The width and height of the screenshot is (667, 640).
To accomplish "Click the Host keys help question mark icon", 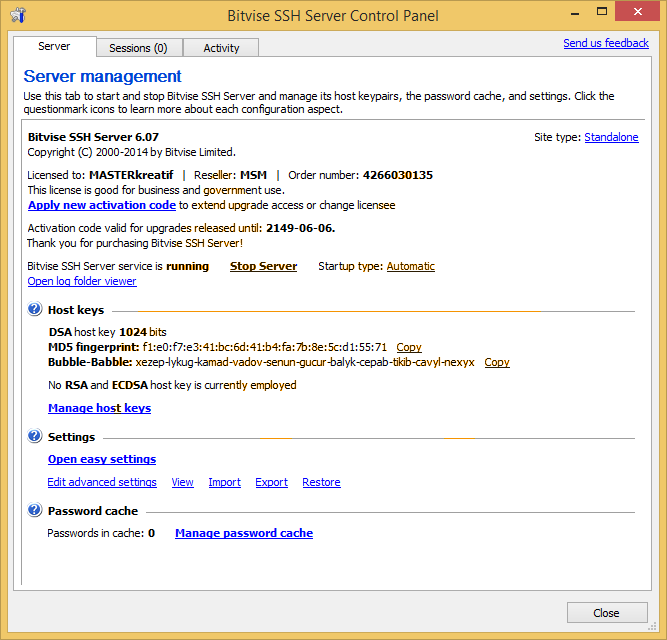I will (x=35, y=309).
